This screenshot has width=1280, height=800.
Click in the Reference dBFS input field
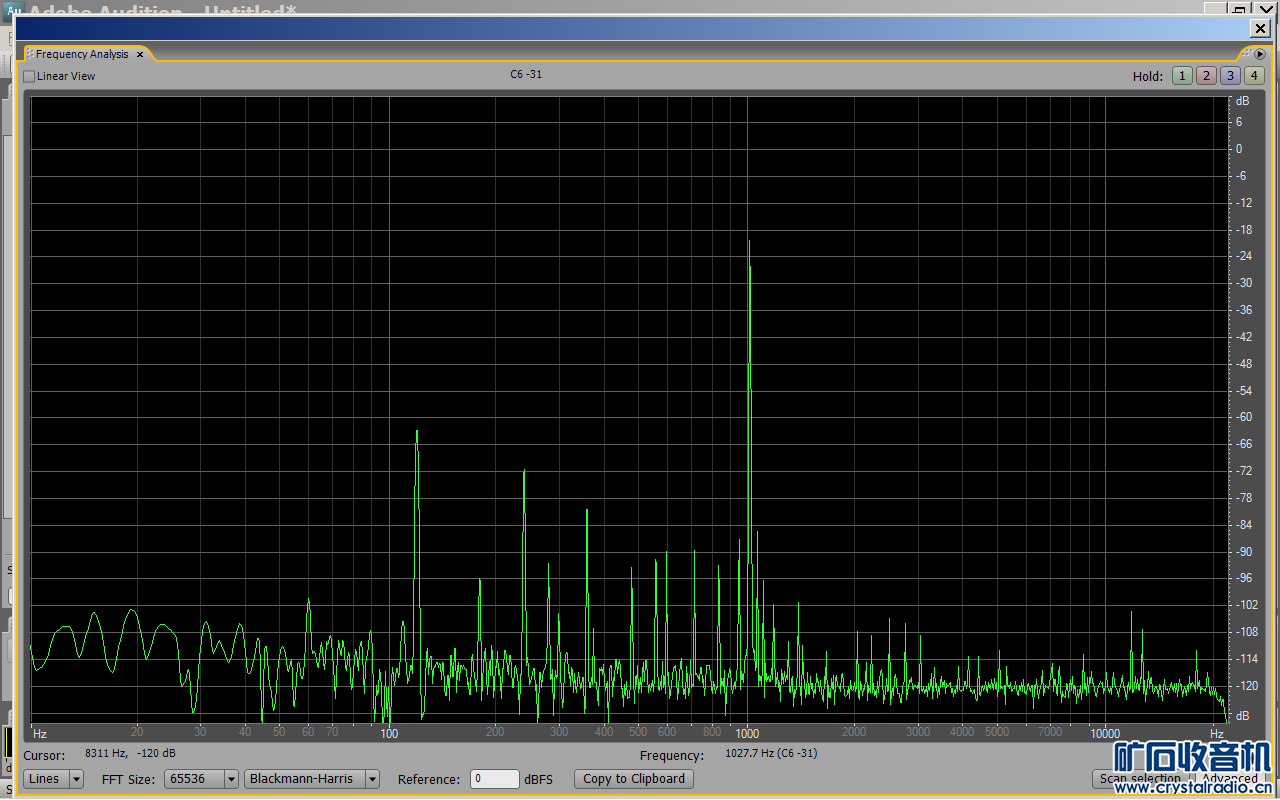(494, 779)
